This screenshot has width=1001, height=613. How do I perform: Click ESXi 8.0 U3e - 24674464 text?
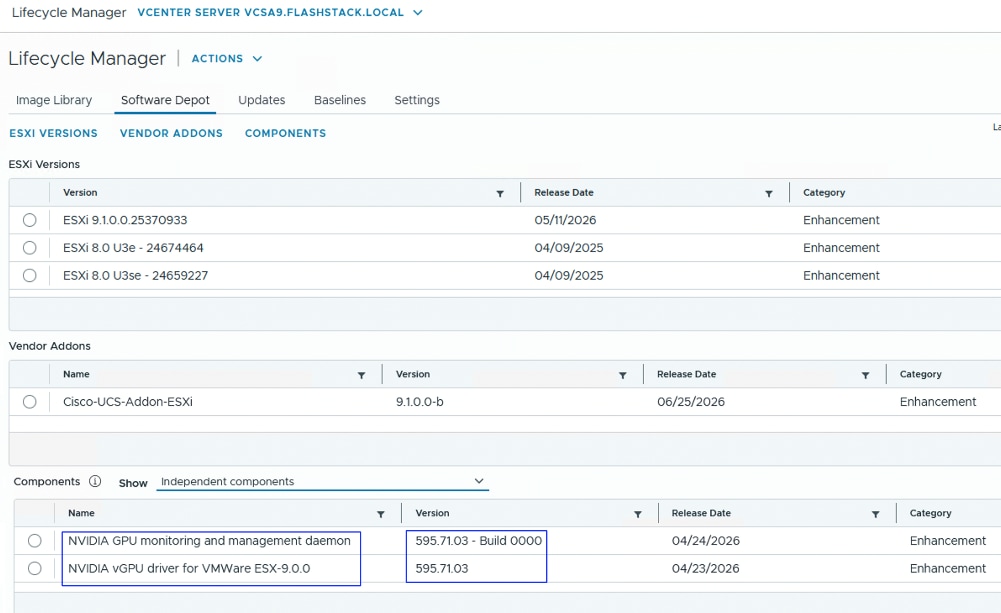[x=133, y=248]
